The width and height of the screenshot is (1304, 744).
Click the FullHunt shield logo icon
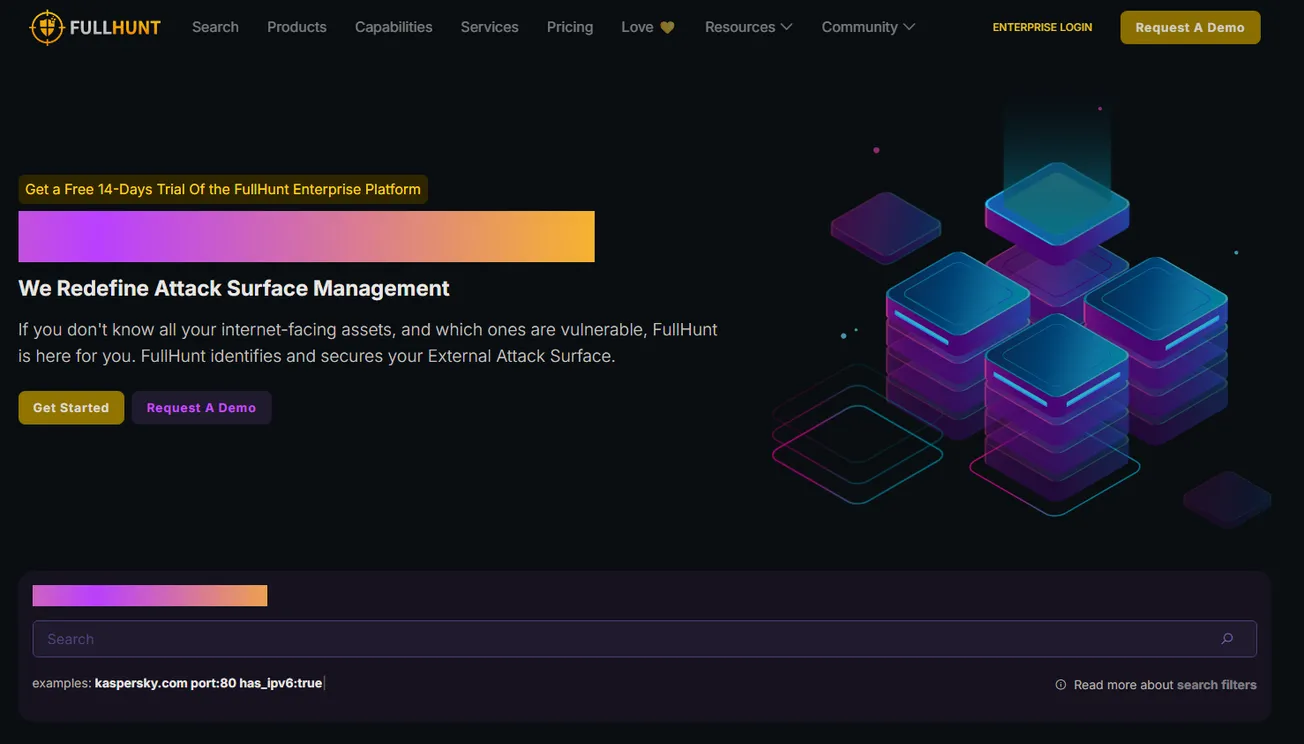44,27
